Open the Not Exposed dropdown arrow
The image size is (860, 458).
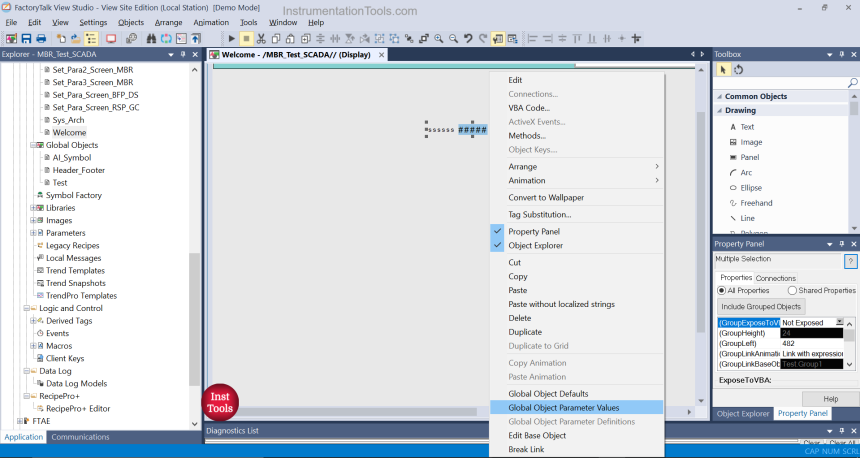coord(839,323)
